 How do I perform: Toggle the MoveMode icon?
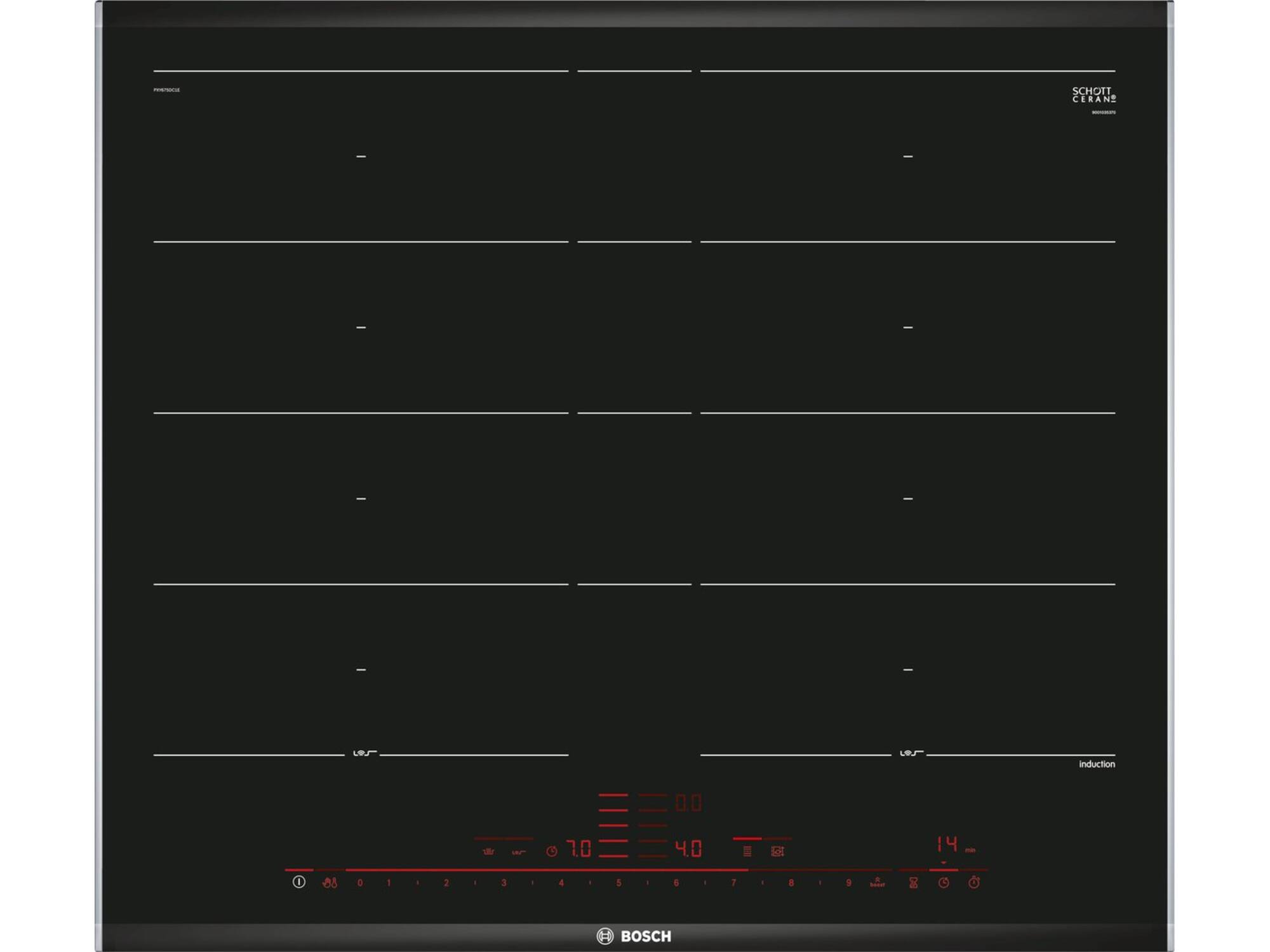(x=777, y=851)
